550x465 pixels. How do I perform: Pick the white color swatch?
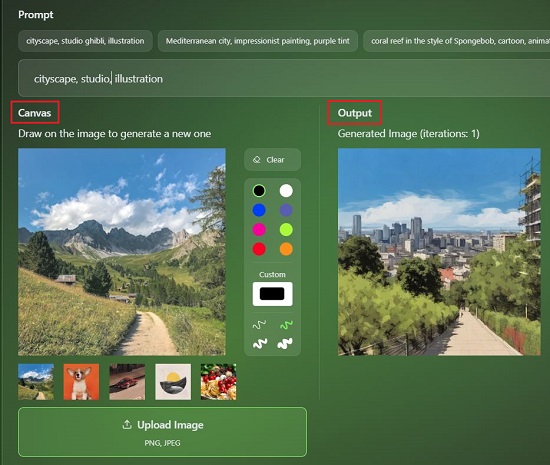(x=286, y=191)
